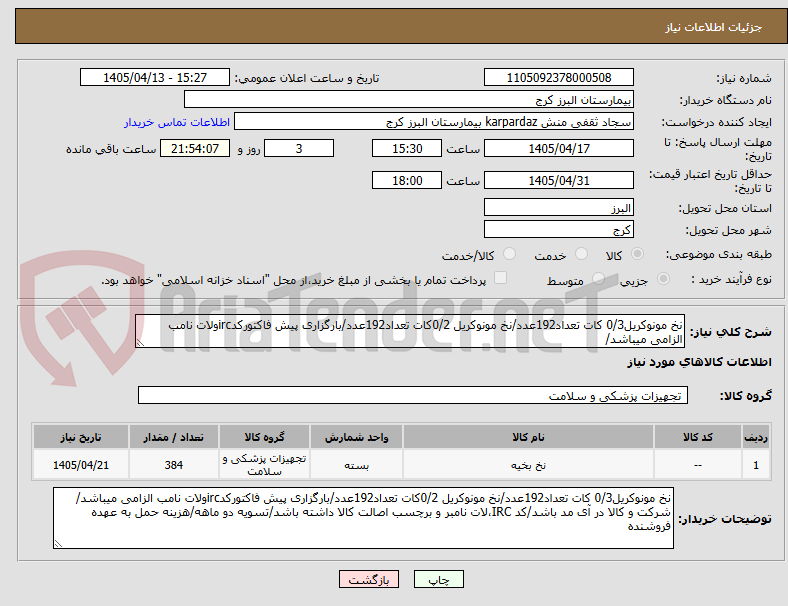Click the row number cell 1

pos(755,465)
